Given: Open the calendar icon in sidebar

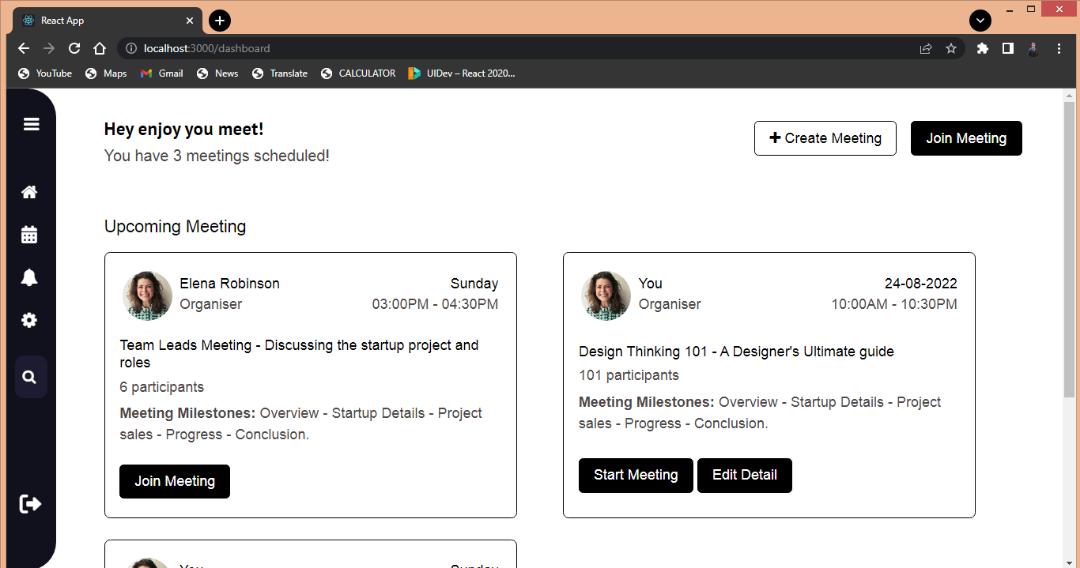Looking at the screenshot, I should point(29,235).
